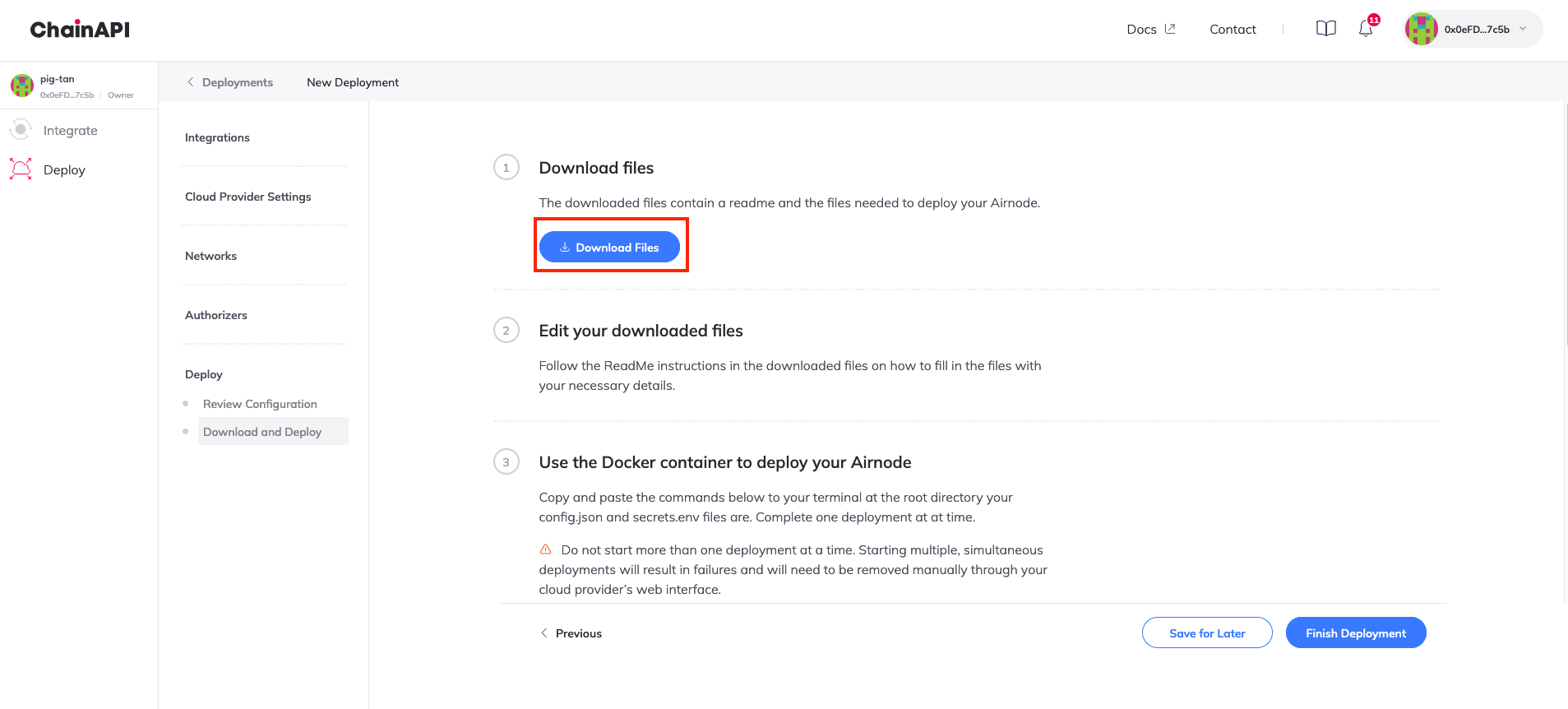Image resolution: width=1568 pixels, height=709 pixels.
Task: Select Review Configuration step
Action: tap(260, 404)
